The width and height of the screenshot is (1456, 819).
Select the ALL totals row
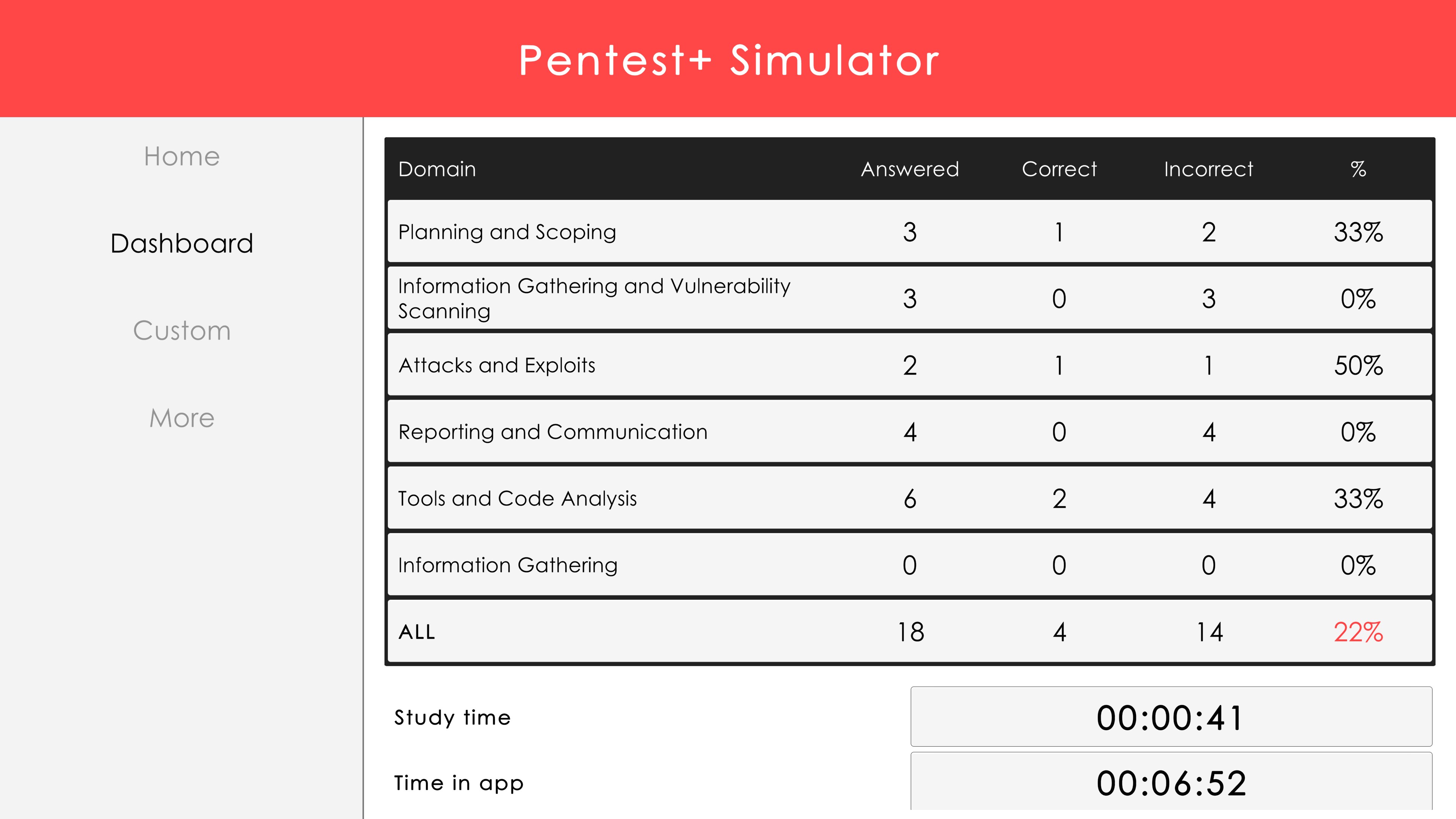click(417, 632)
